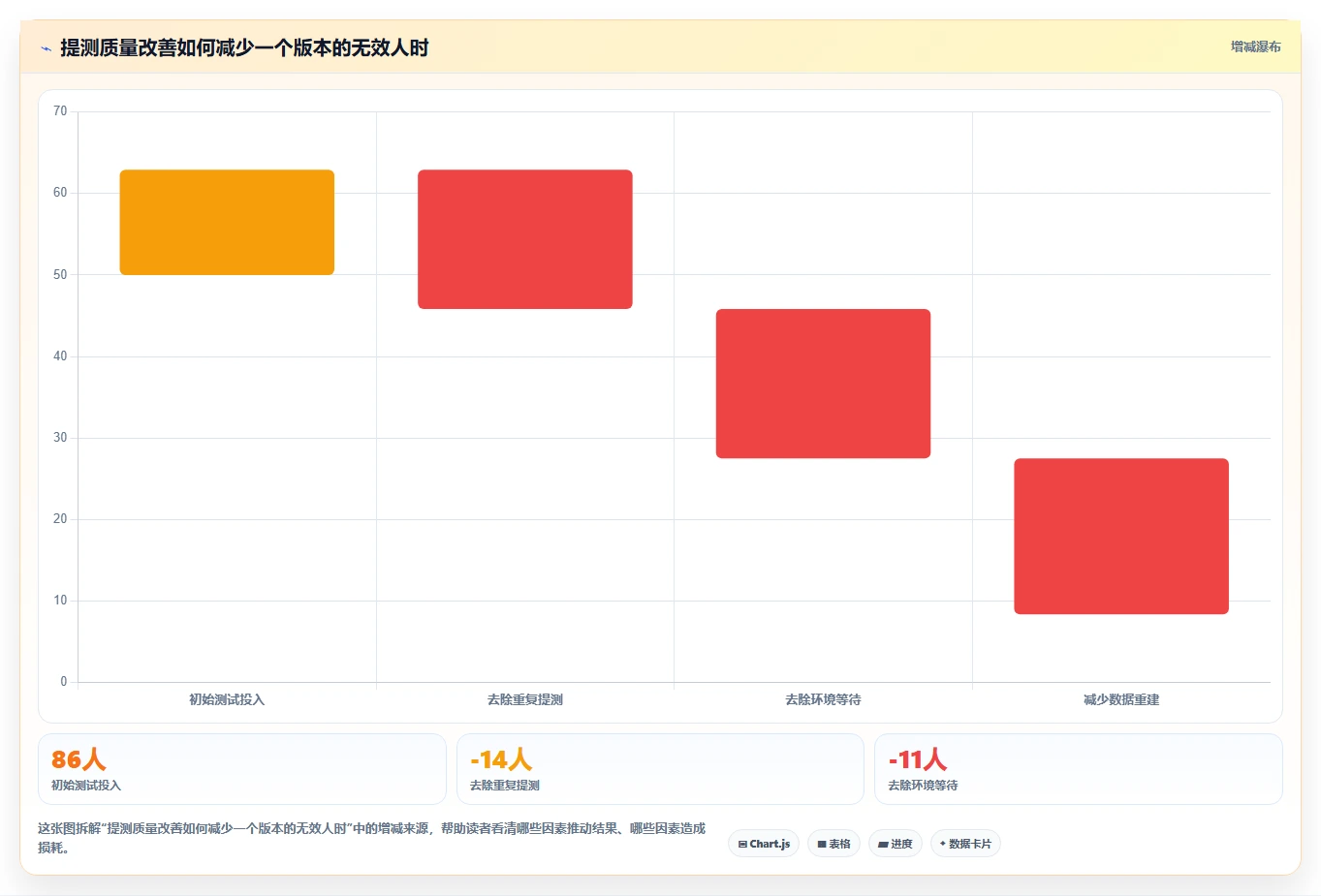
Task: Click the x-axis label 去除环境等待
Action: coord(823,699)
